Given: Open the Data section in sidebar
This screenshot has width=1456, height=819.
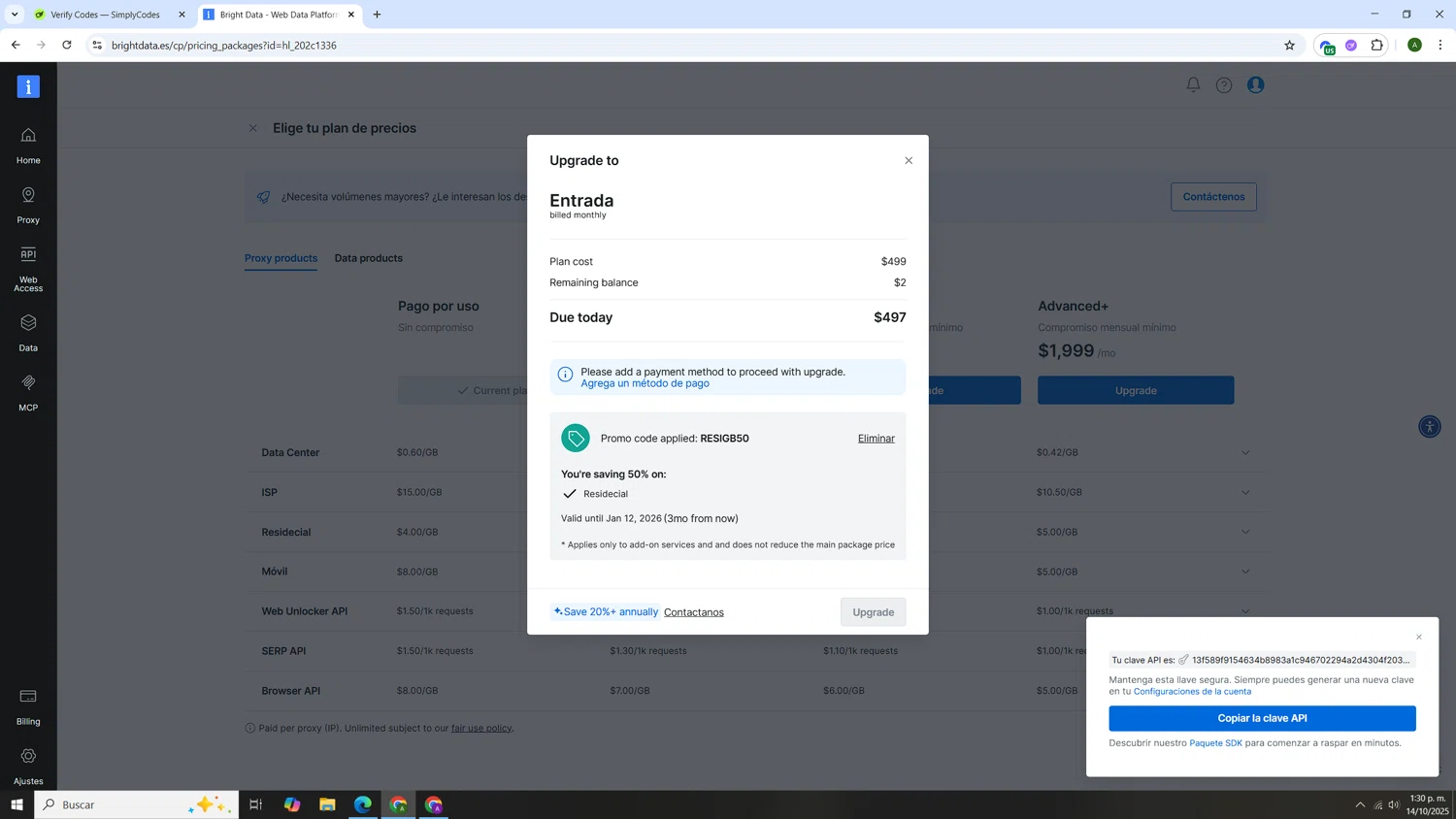Looking at the screenshot, I should pyautogui.click(x=28, y=333).
